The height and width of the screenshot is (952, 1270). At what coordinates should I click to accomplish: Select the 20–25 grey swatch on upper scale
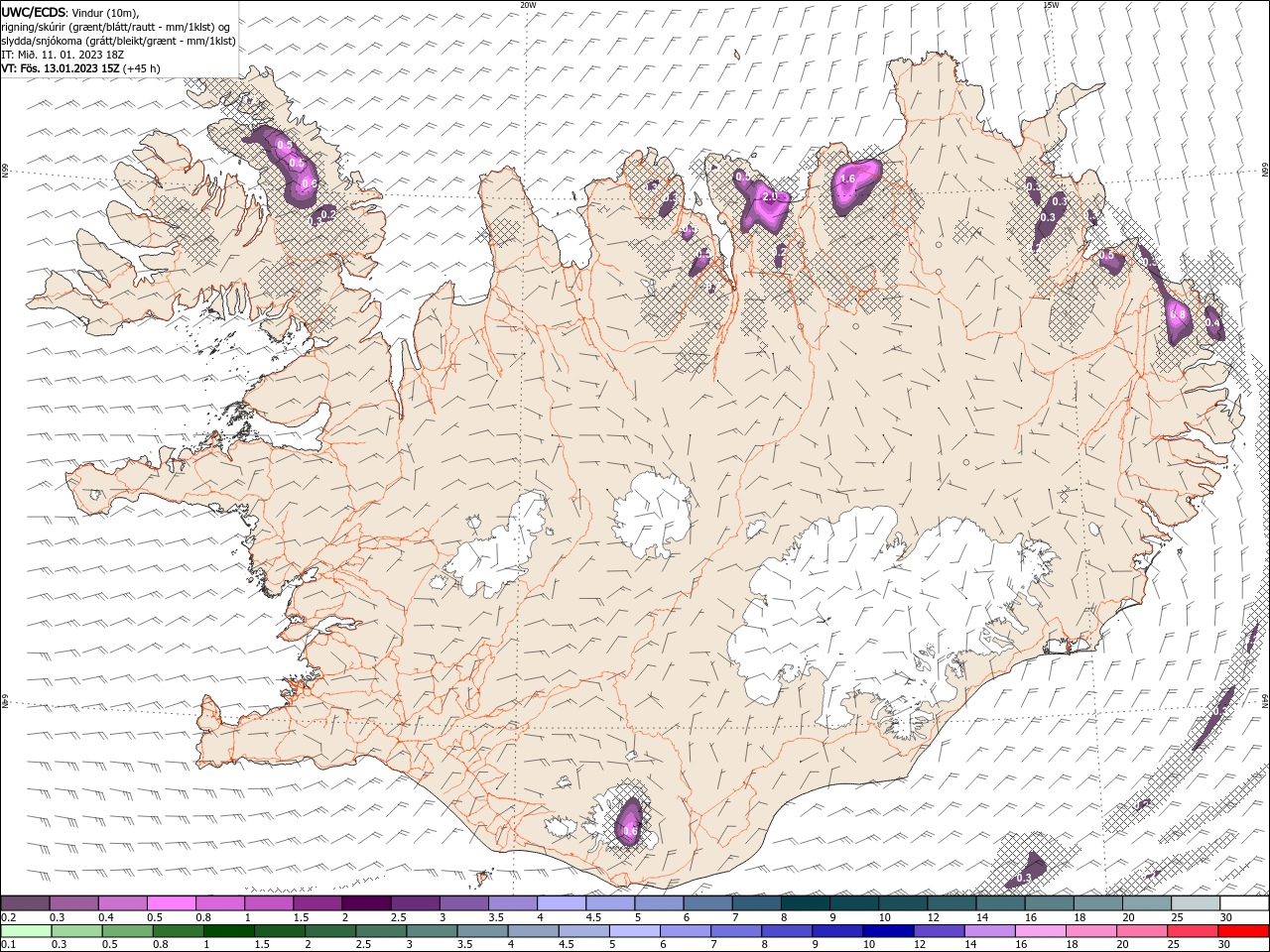coord(1147,903)
